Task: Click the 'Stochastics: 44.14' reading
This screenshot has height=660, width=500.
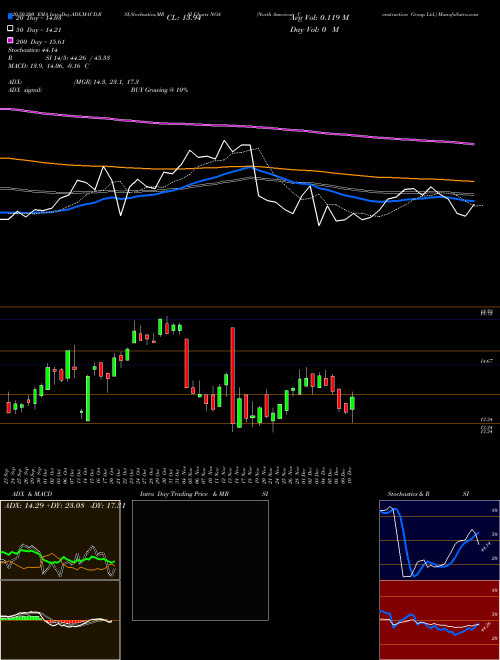Action: pos(33,50)
